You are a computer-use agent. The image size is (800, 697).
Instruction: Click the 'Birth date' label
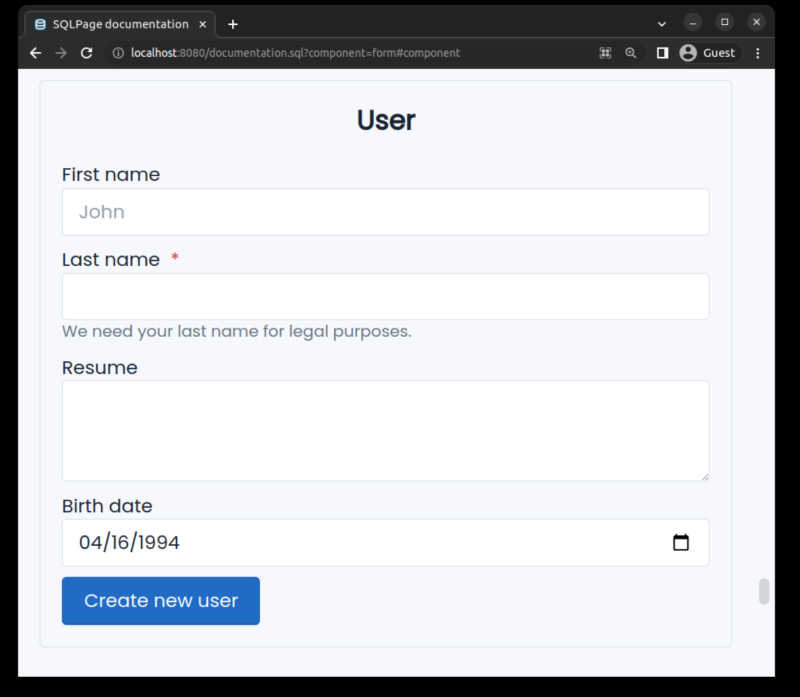(x=107, y=506)
